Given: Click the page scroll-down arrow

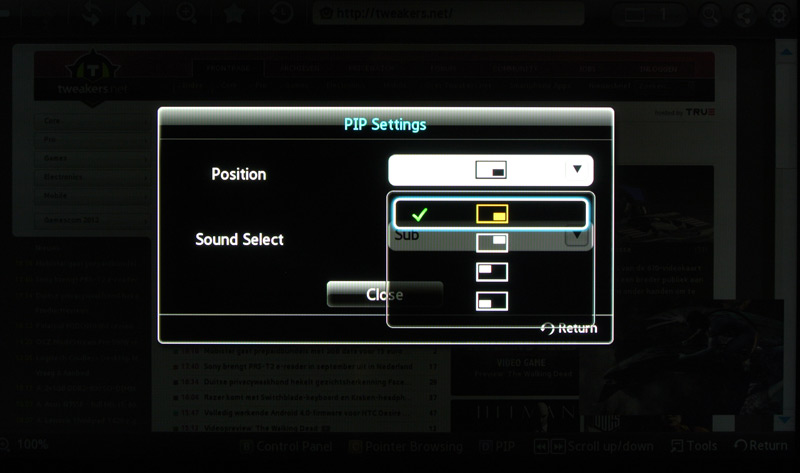Looking at the screenshot, I should (x=785, y=420).
